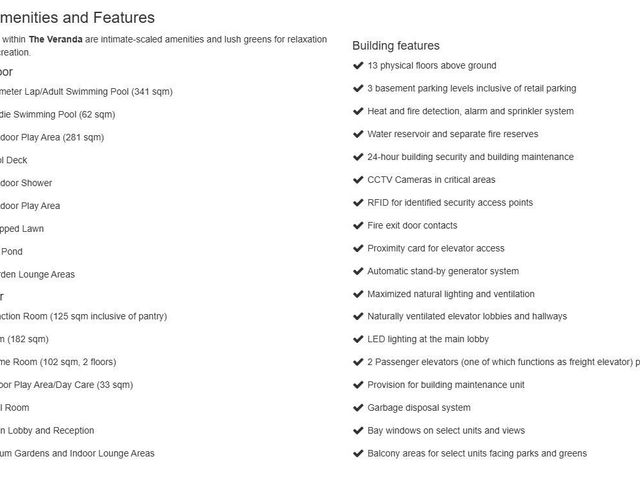Click checkmark next to Garbage disposal system
This screenshot has height=480, width=640.
click(358, 408)
